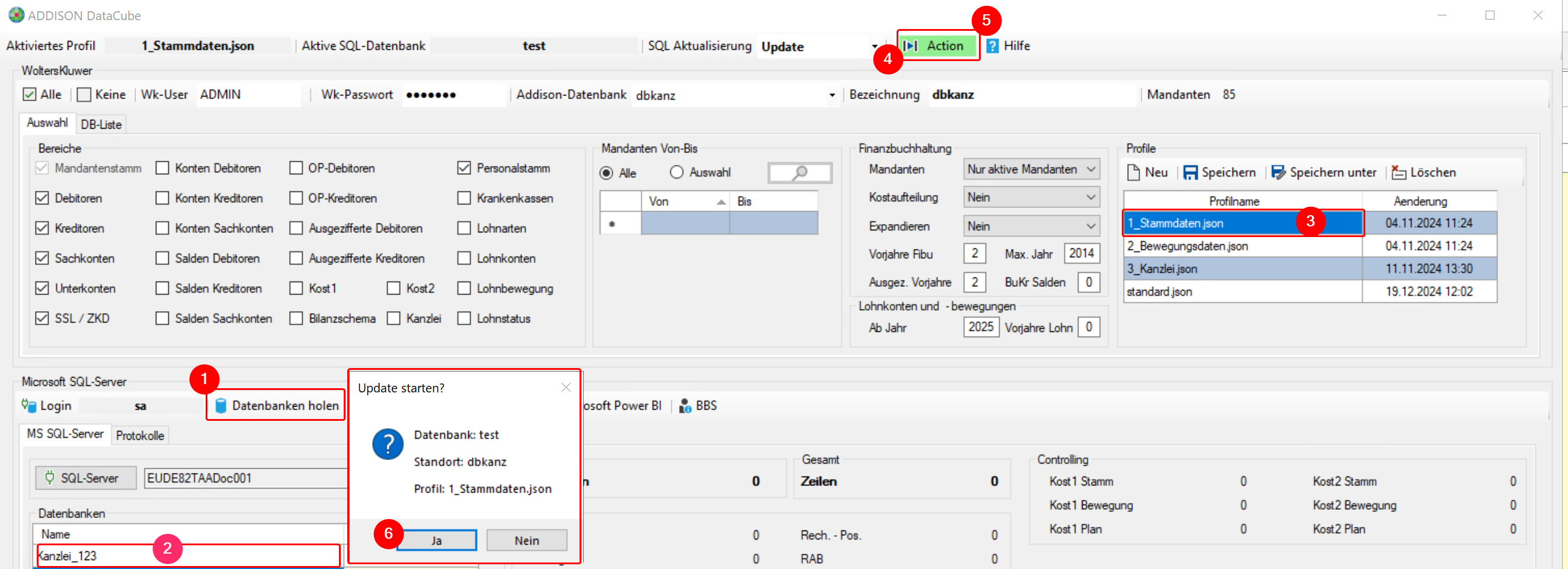Click the SQL-Server plug icon button
1568x569 pixels.
click(86, 478)
